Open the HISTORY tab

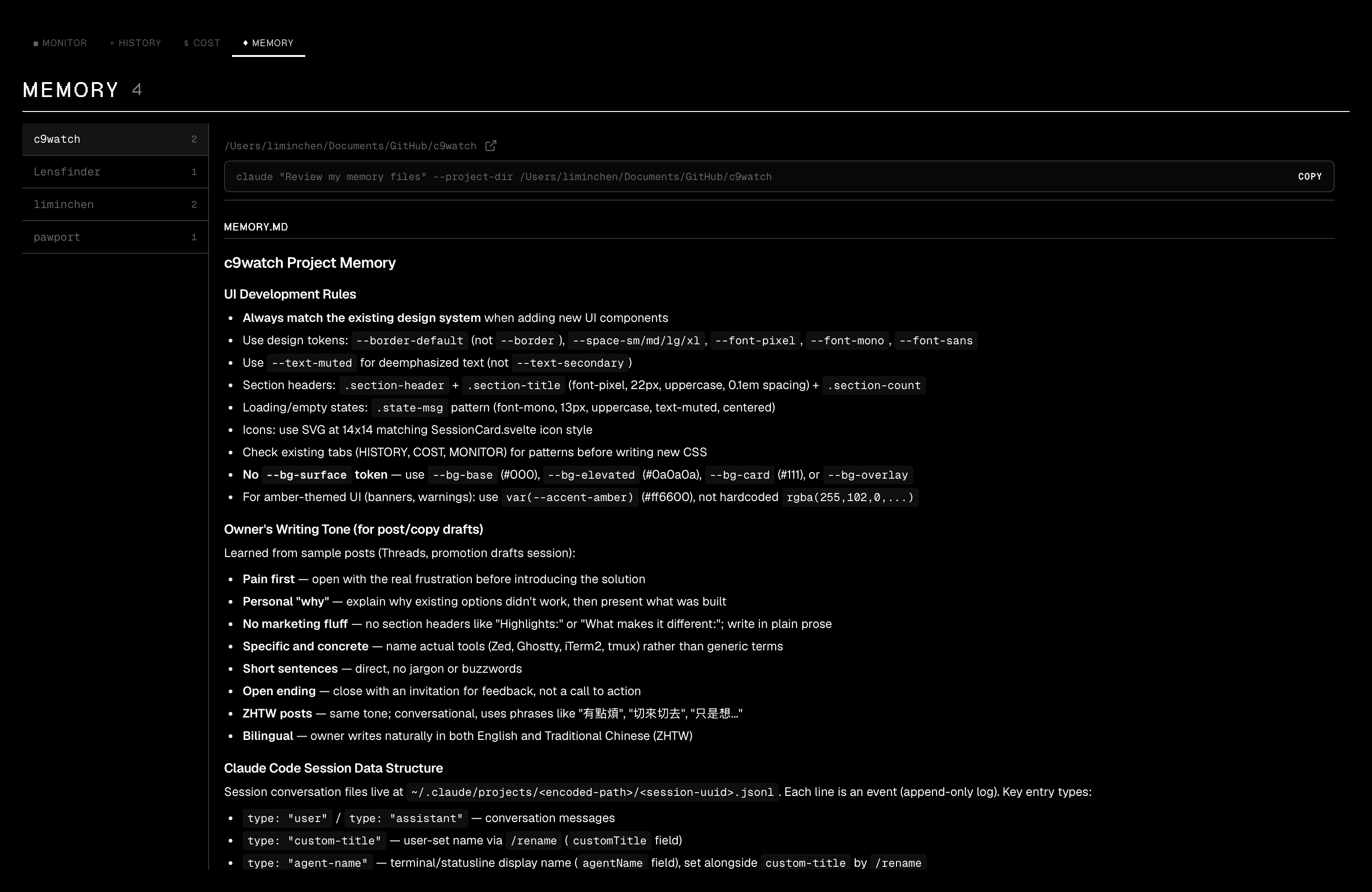(140, 43)
